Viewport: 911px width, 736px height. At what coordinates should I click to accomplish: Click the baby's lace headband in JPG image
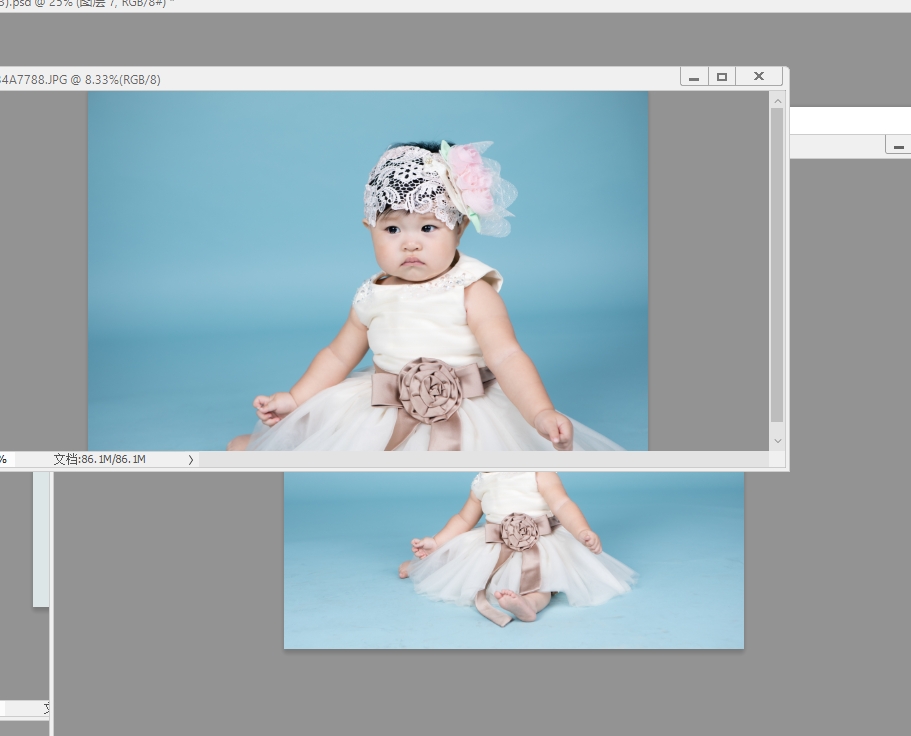(402, 179)
